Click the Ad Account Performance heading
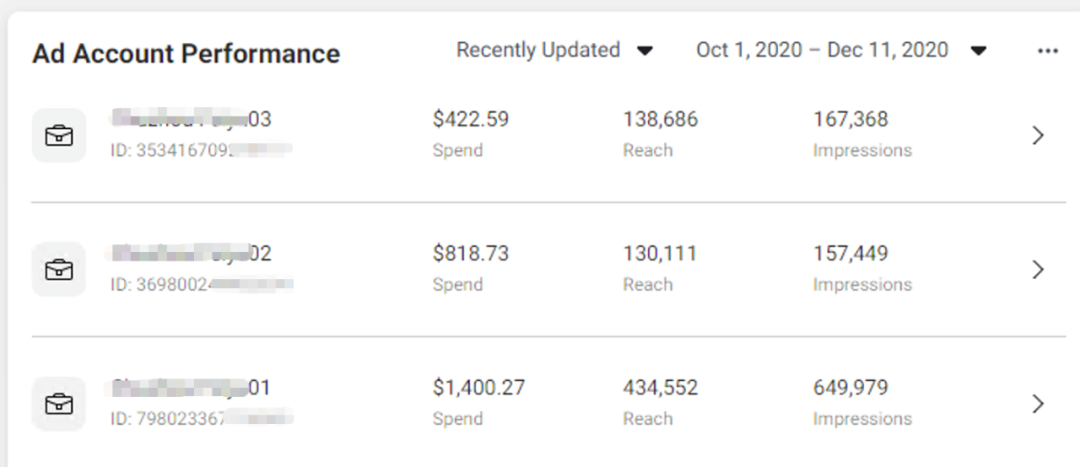The height and width of the screenshot is (467, 1080). pyautogui.click(x=186, y=53)
